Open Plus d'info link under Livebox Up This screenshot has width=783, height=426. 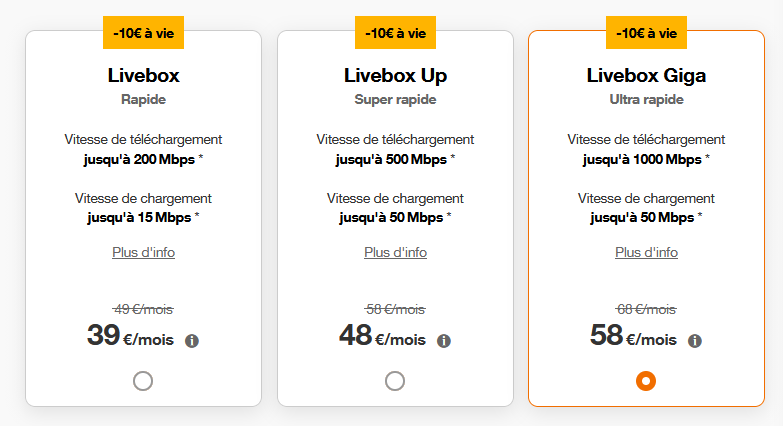(395, 253)
